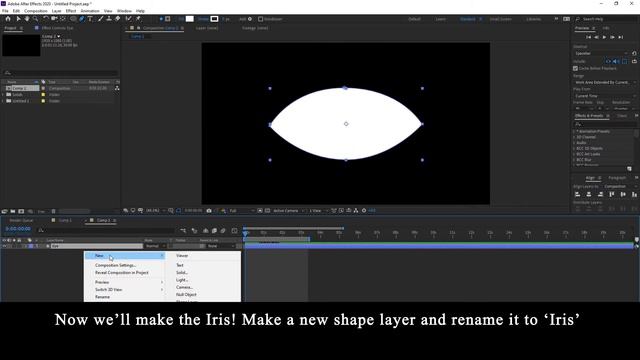Open the Range 'Work Area Extended By Current' dropdown

pyautogui.click(x=605, y=82)
